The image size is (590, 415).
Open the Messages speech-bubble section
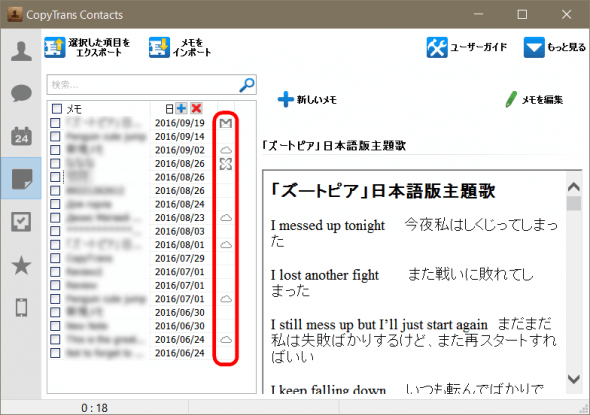click(21, 93)
